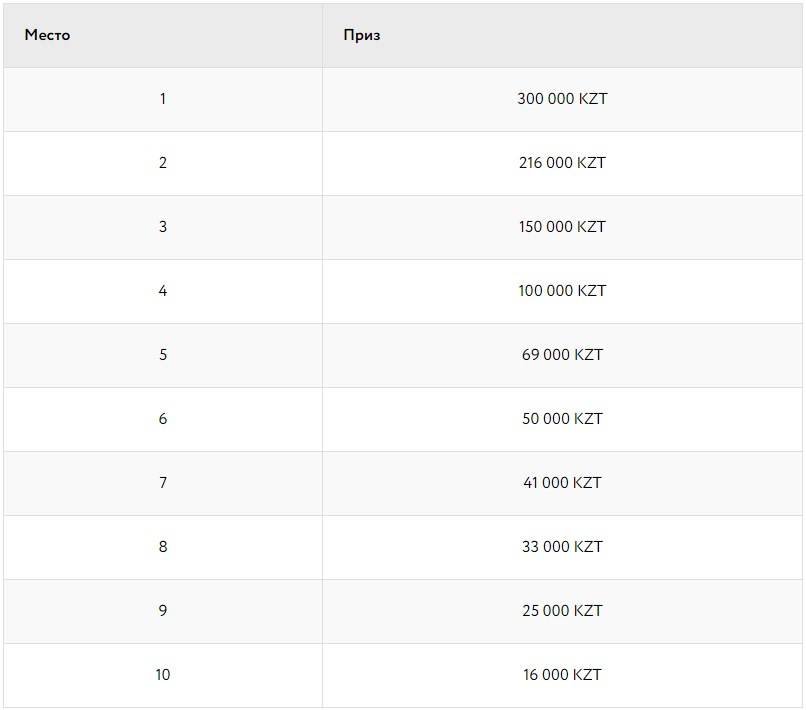Screen dimensions: 806x710
Task: Select the place 6 cell
Action: click(163, 419)
